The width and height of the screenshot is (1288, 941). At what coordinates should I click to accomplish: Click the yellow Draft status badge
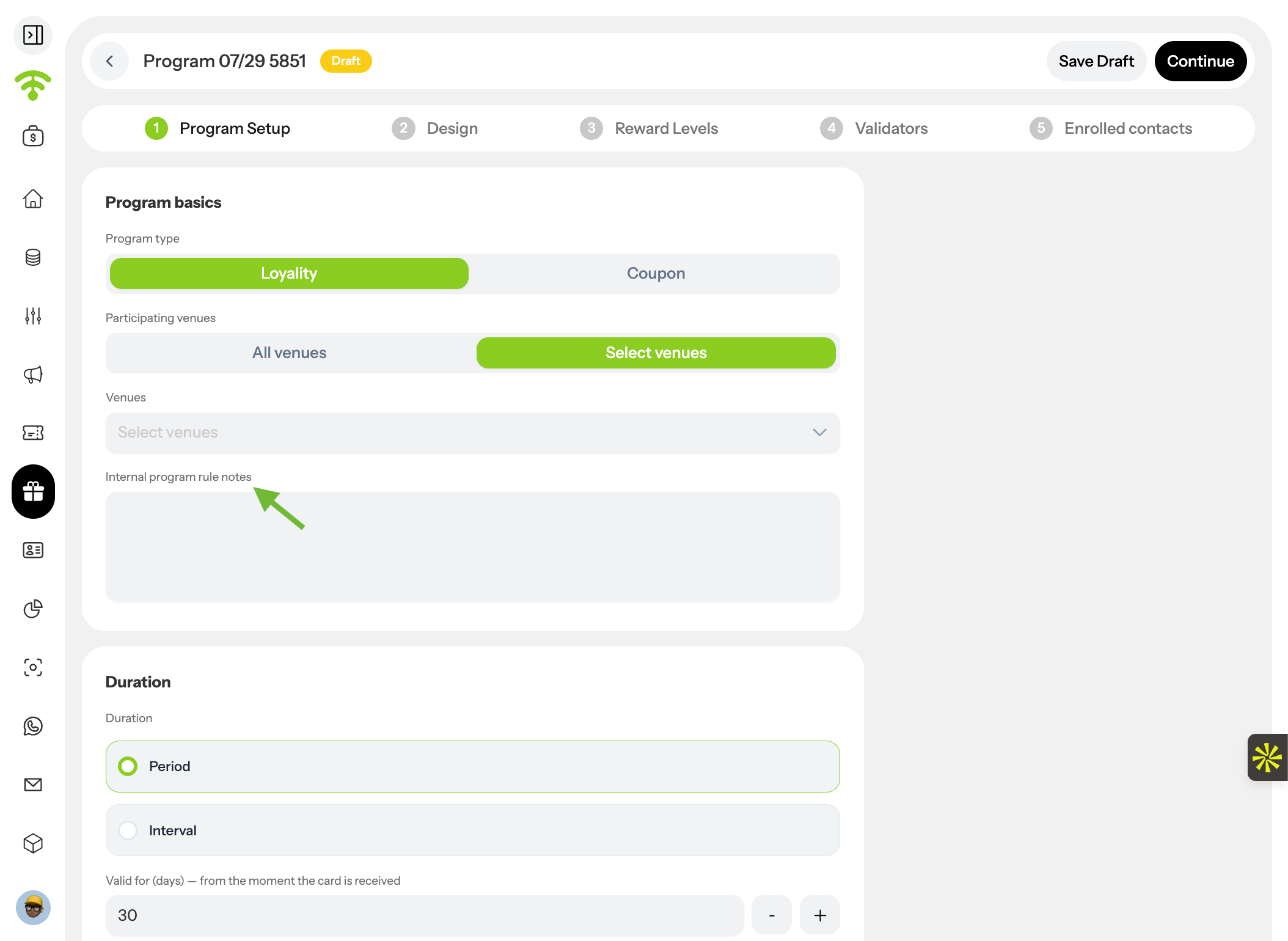point(346,61)
